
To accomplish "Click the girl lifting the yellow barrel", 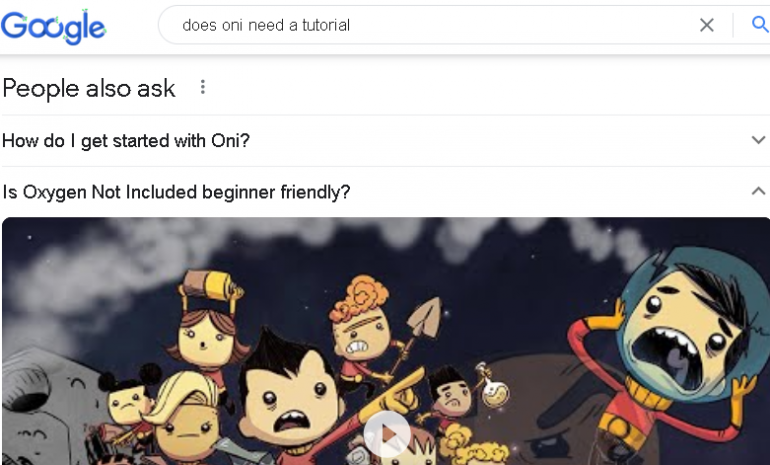I will coord(206,324).
